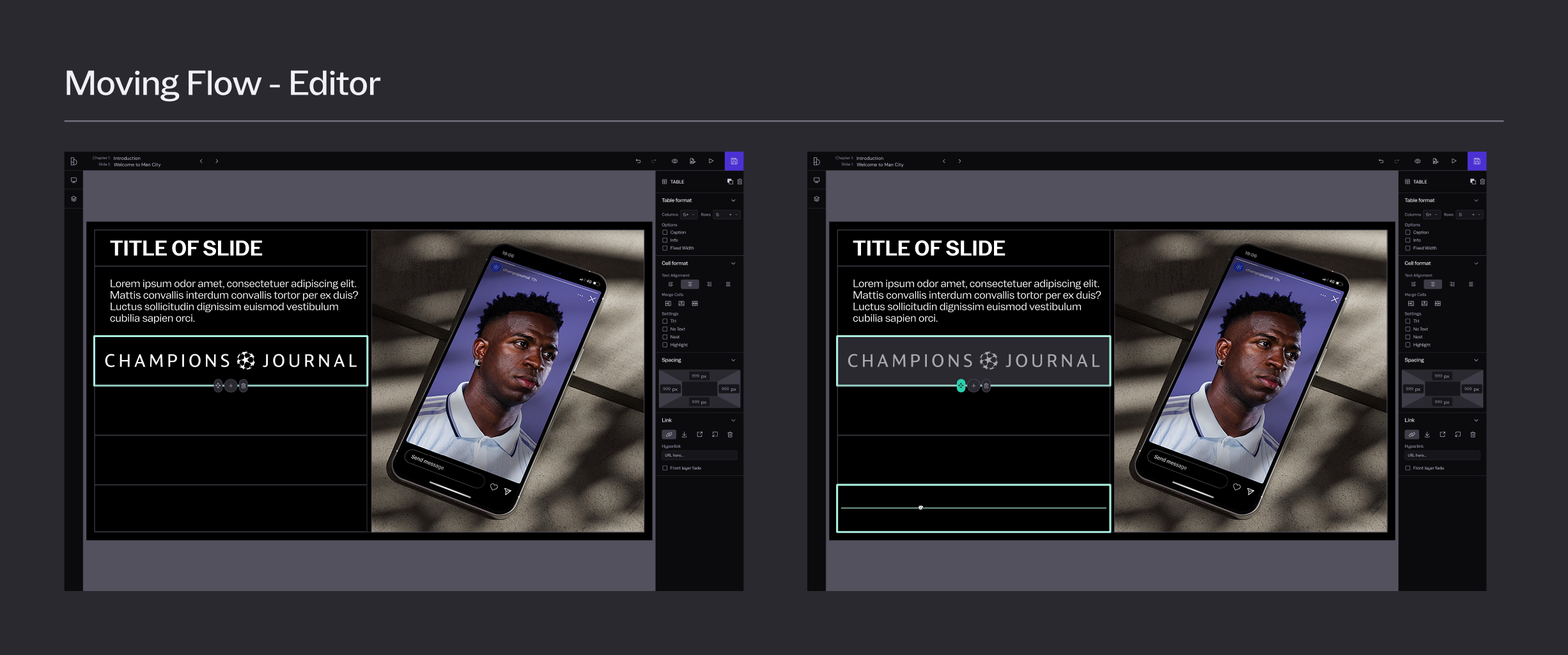Delete link using trash icon in left Link section
This screenshot has width=1568, height=655.
coord(730,434)
